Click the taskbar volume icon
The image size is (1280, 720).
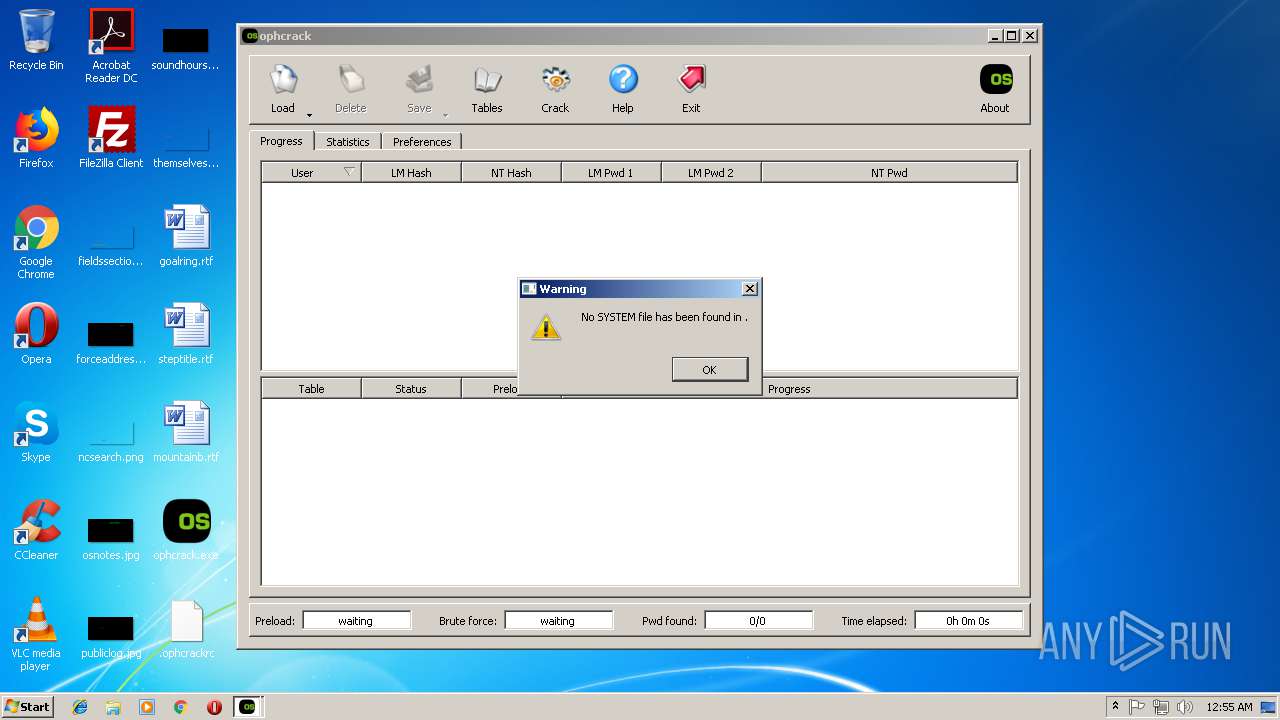[x=1185, y=707]
